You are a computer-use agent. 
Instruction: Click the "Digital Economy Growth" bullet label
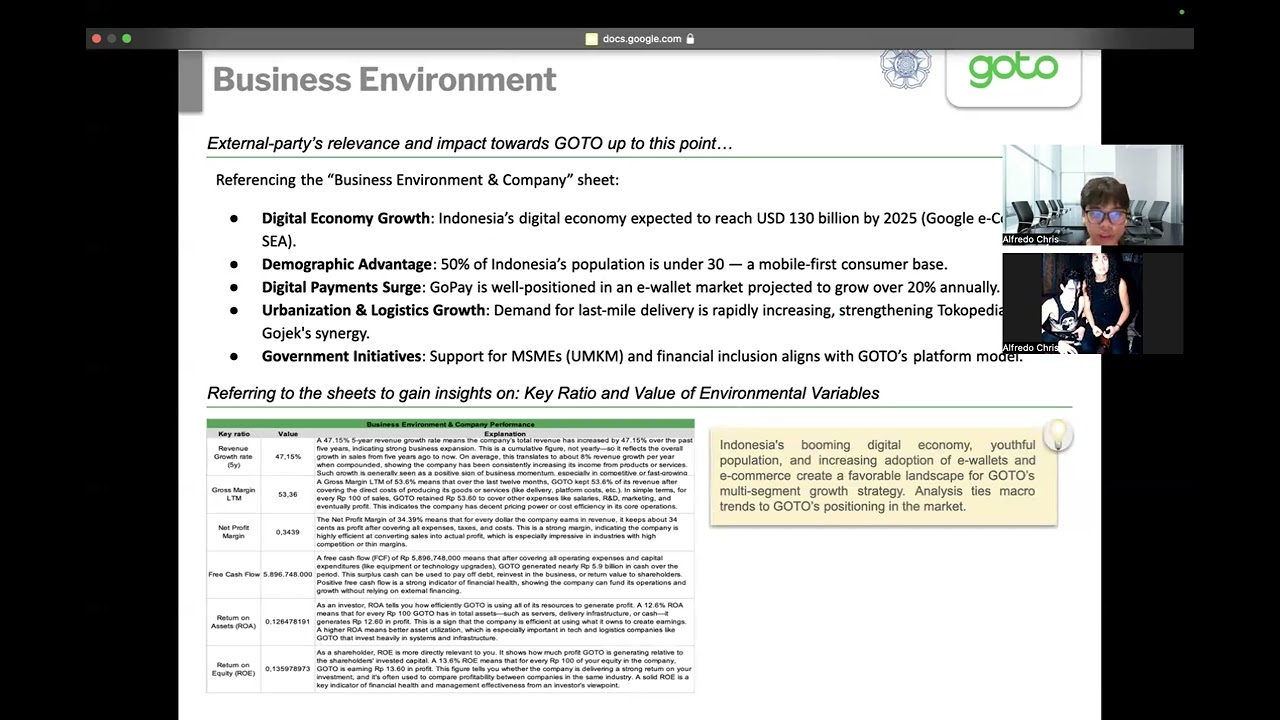click(346, 218)
